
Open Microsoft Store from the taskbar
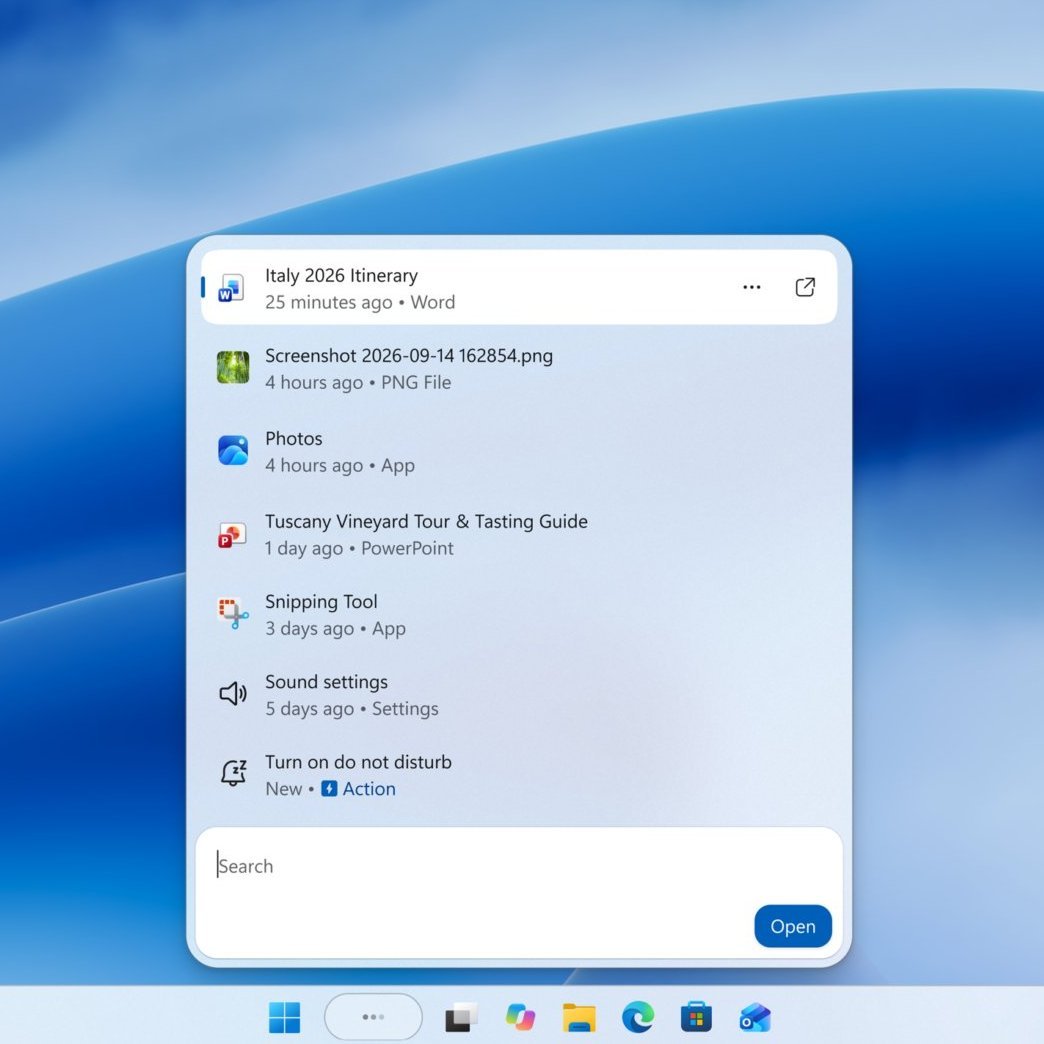point(696,1017)
